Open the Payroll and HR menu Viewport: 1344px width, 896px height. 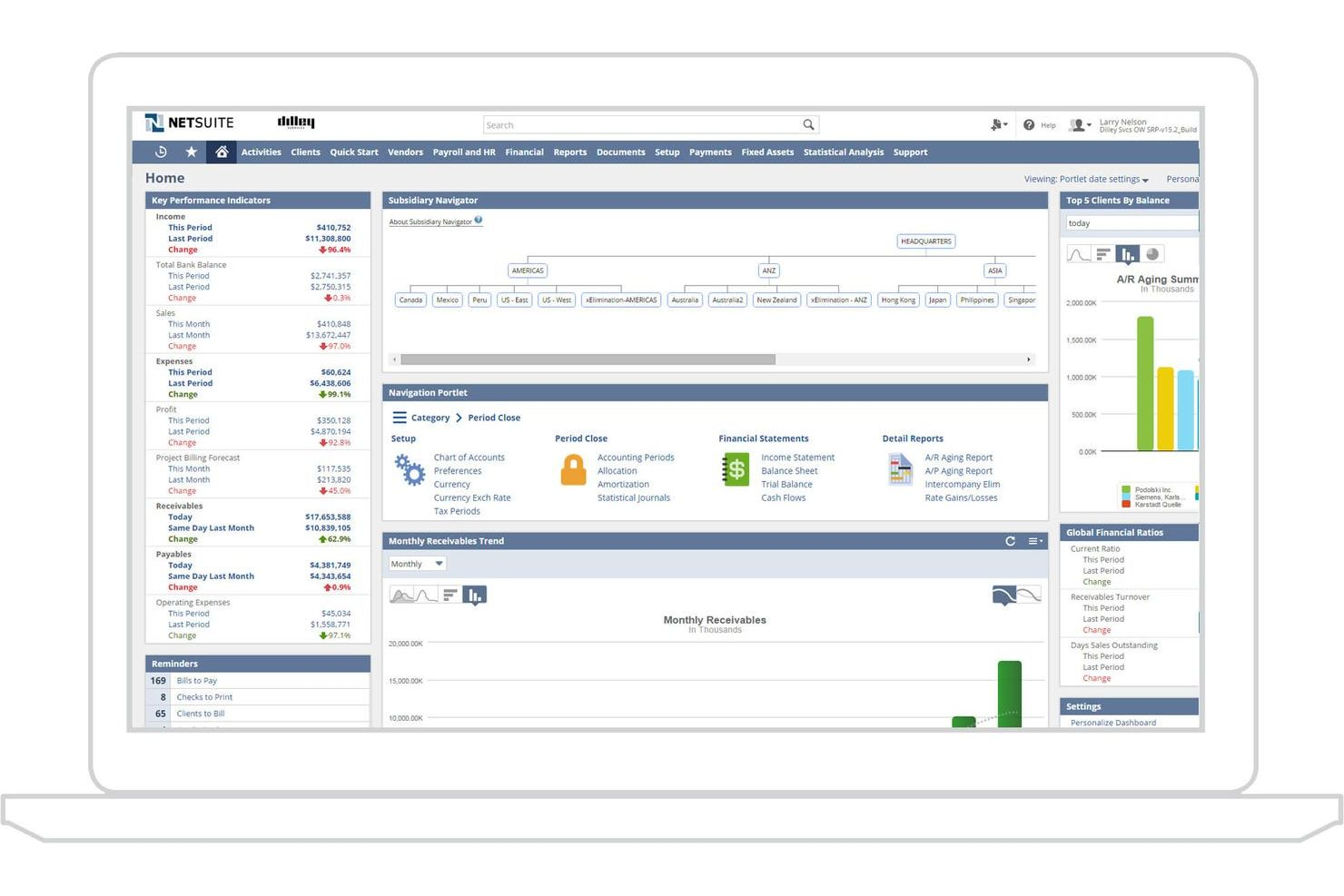point(464,152)
